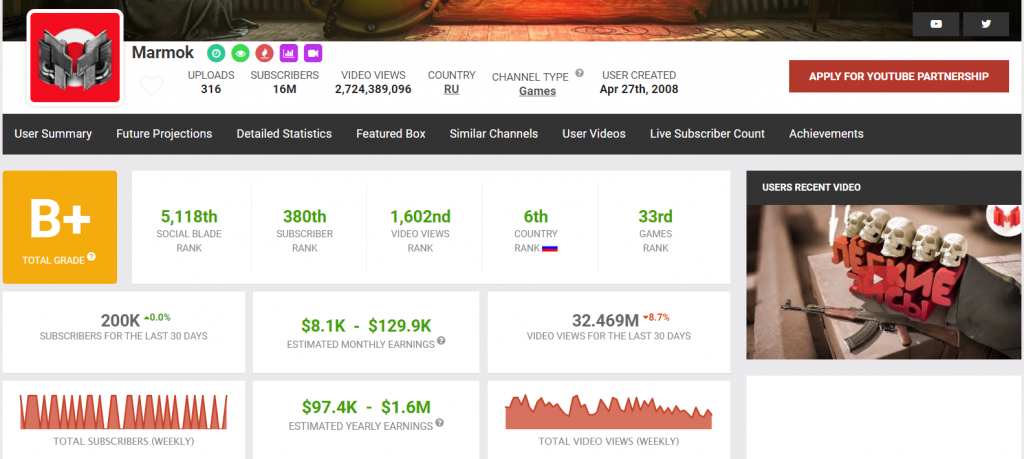
Task: Click the green eye badge icon
Action: (x=240, y=52)
